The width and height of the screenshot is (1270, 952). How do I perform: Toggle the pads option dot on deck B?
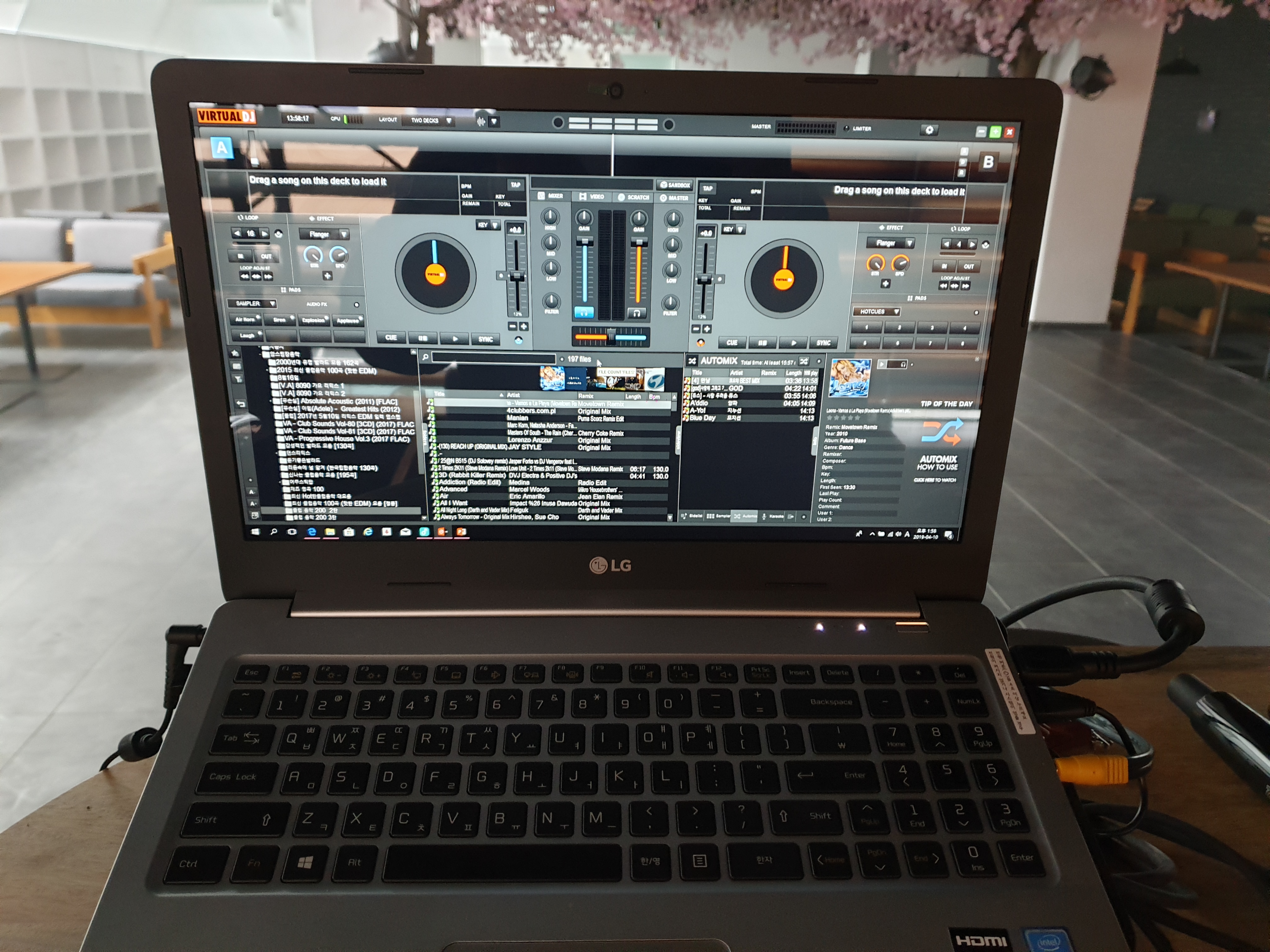point(976,313)
